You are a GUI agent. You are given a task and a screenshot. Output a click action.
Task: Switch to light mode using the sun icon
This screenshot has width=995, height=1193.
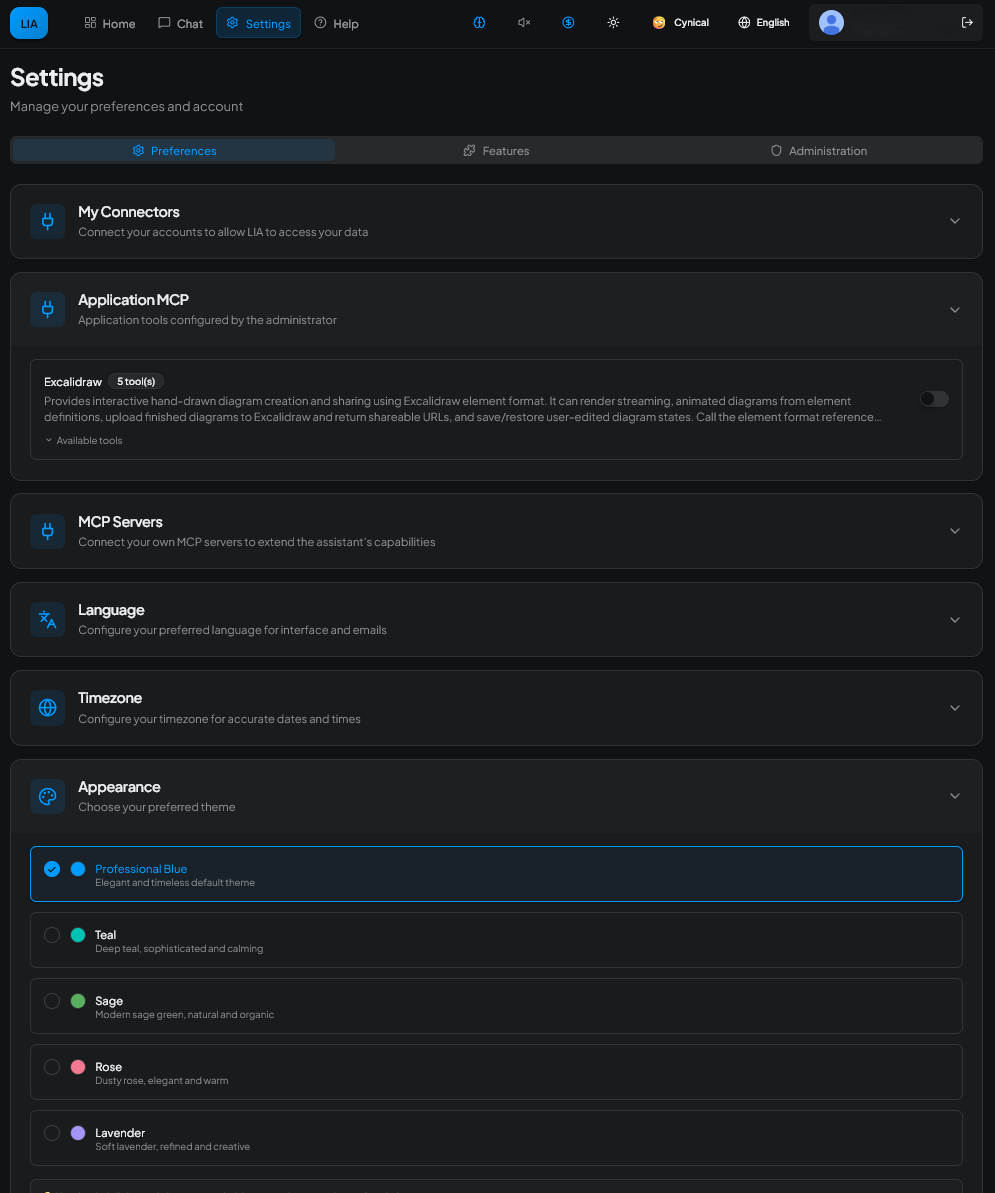pyautogui.click(x=613, y=22)
